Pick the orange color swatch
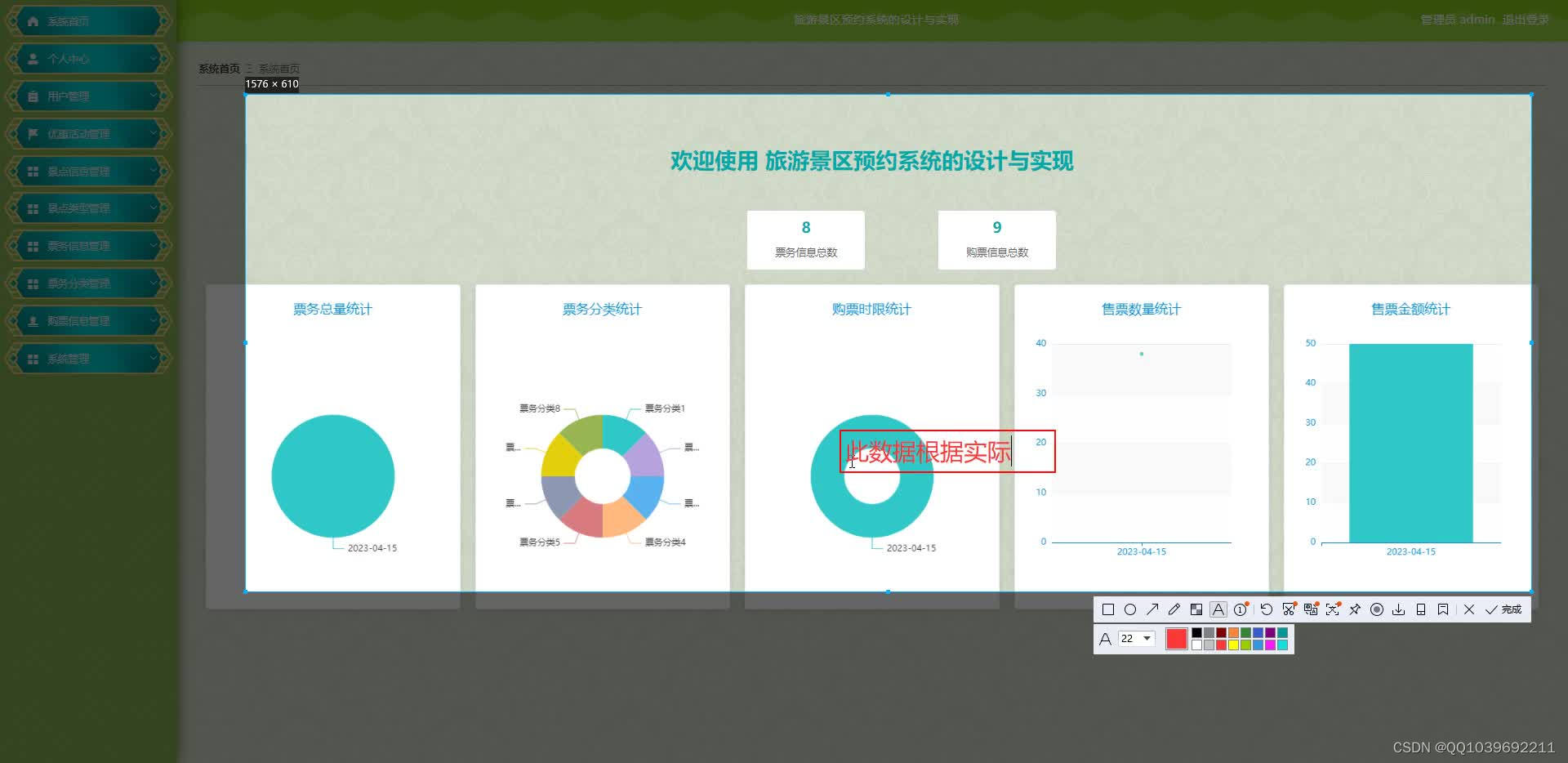Image resolution: width=1568 pixels, height=763 pixels. pos(1233,633)
